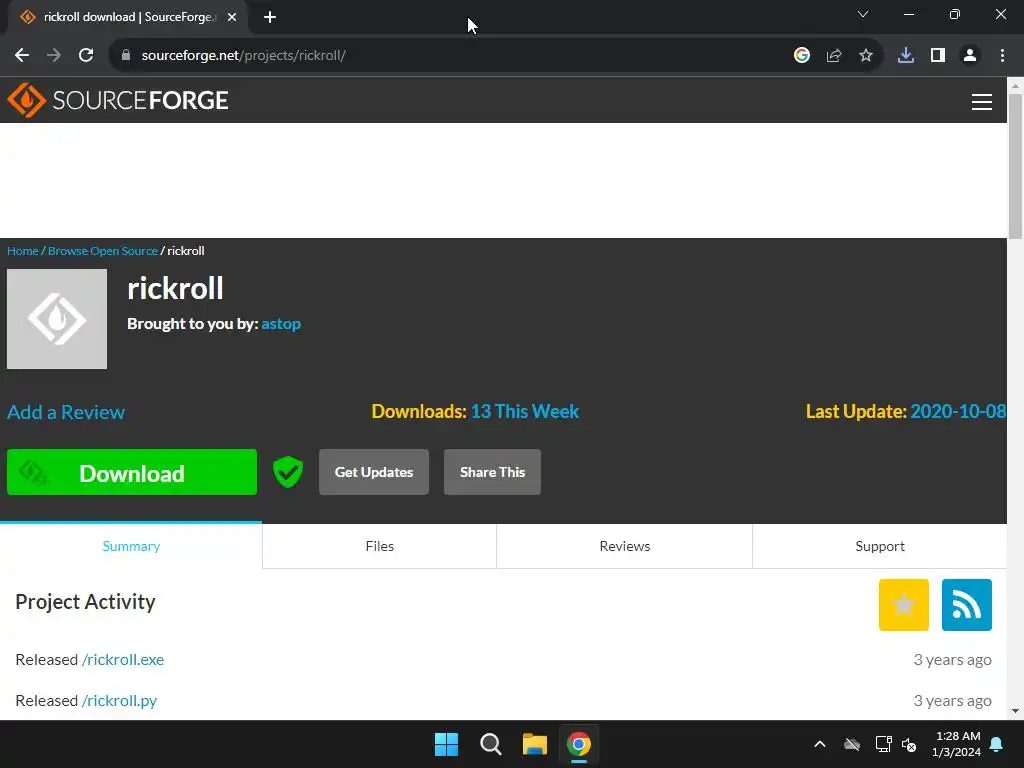1024x768 pixels.
Task: Open the Windows Start menu
Action: click(447, 744)
